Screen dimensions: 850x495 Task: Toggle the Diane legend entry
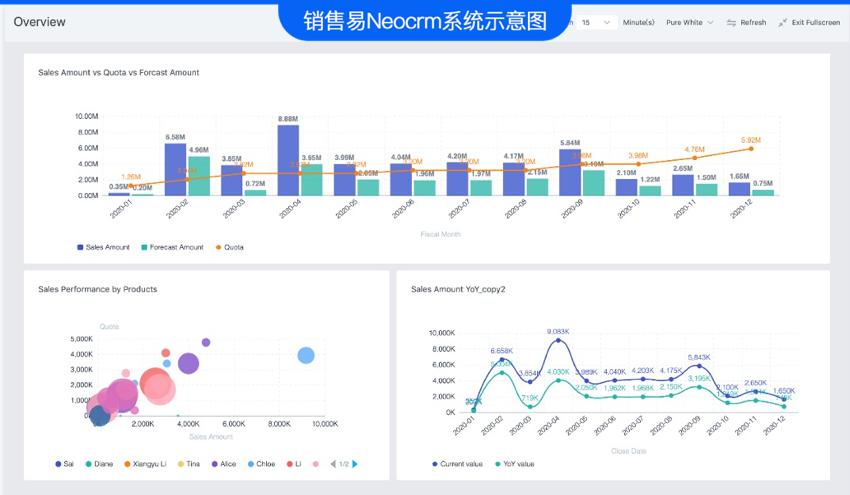(99, 464)
